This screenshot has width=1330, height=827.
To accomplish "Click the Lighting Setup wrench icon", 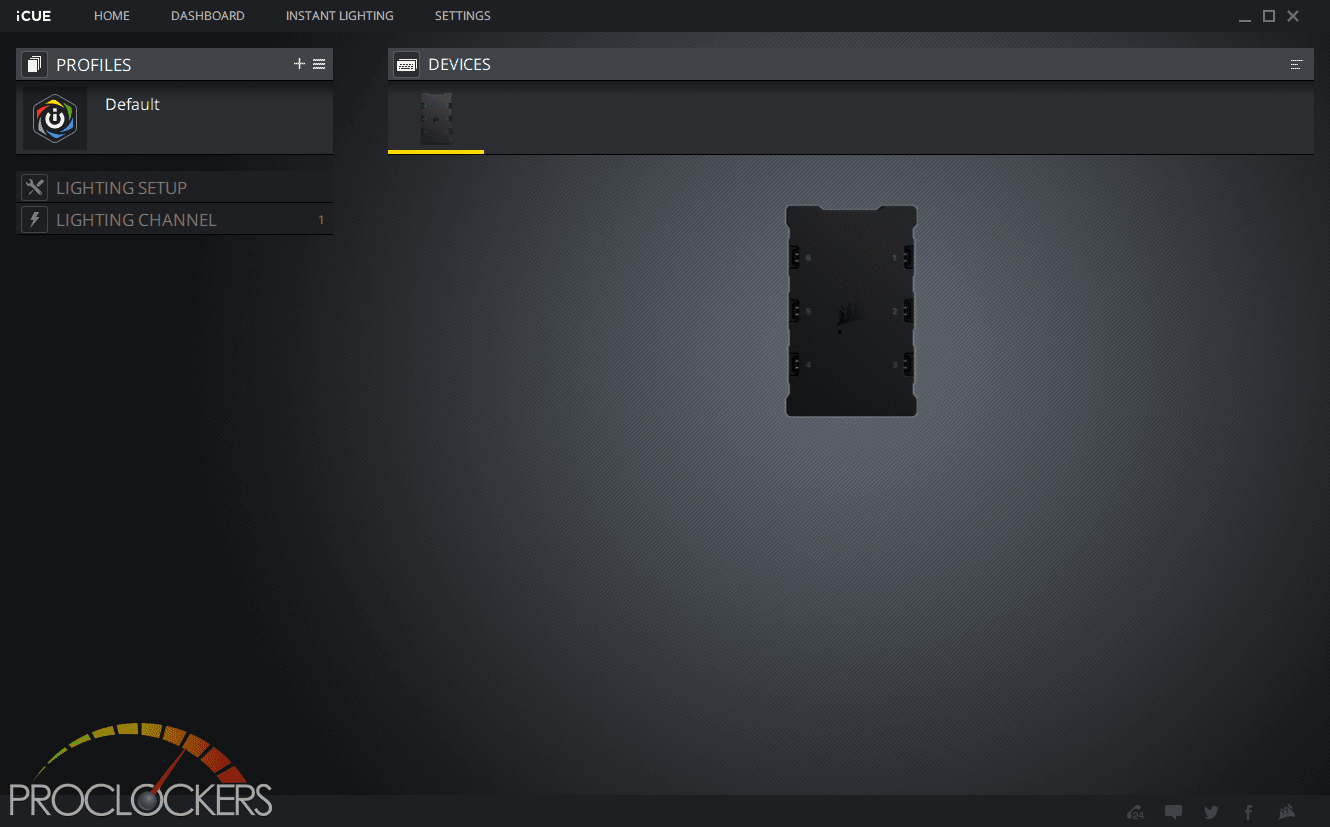I will (x=35, y=187).
